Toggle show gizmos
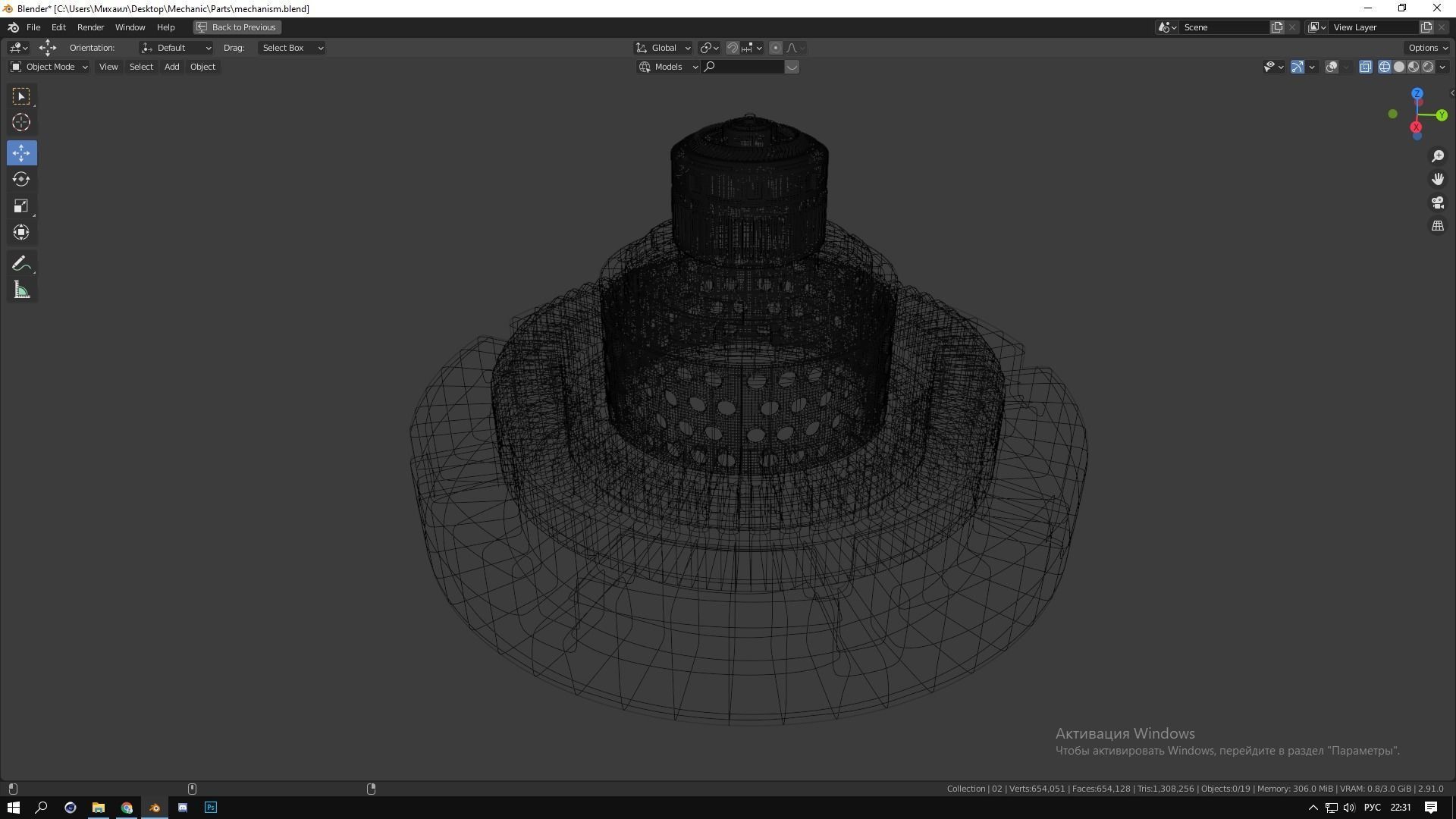The height and width of the screenshot is (819, 1456). [x=1298, y=67]
